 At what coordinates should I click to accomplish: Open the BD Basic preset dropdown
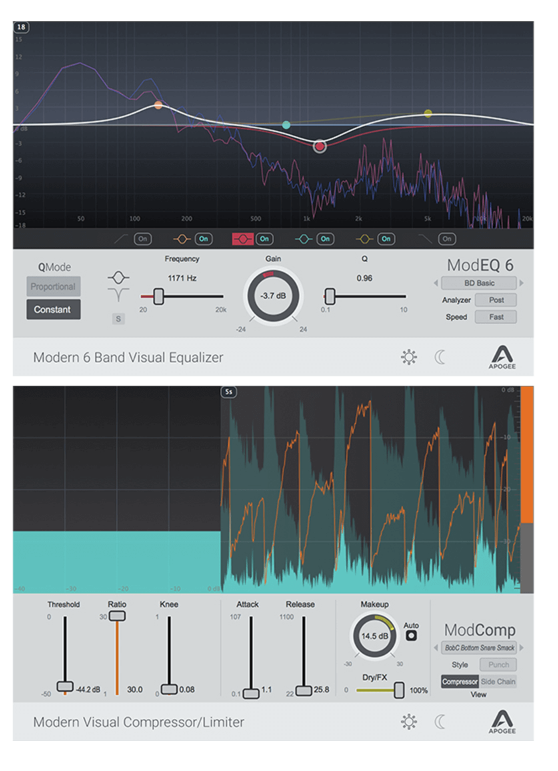(x=479, y=283)
